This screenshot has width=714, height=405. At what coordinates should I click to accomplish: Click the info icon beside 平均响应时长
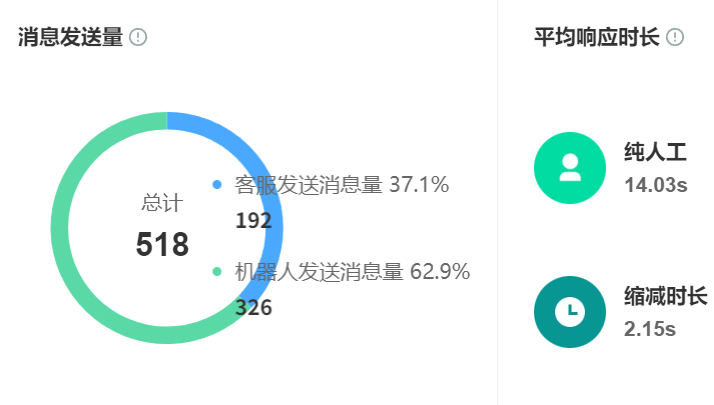click(x=675, y=38)
